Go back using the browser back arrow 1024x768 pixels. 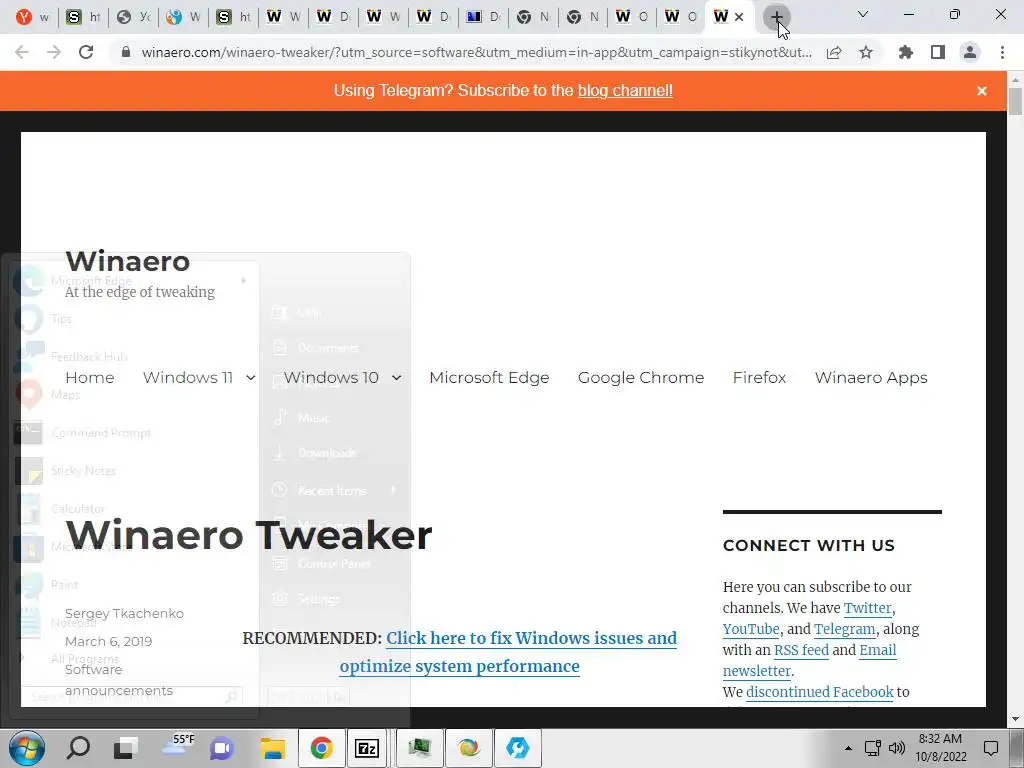22,52
